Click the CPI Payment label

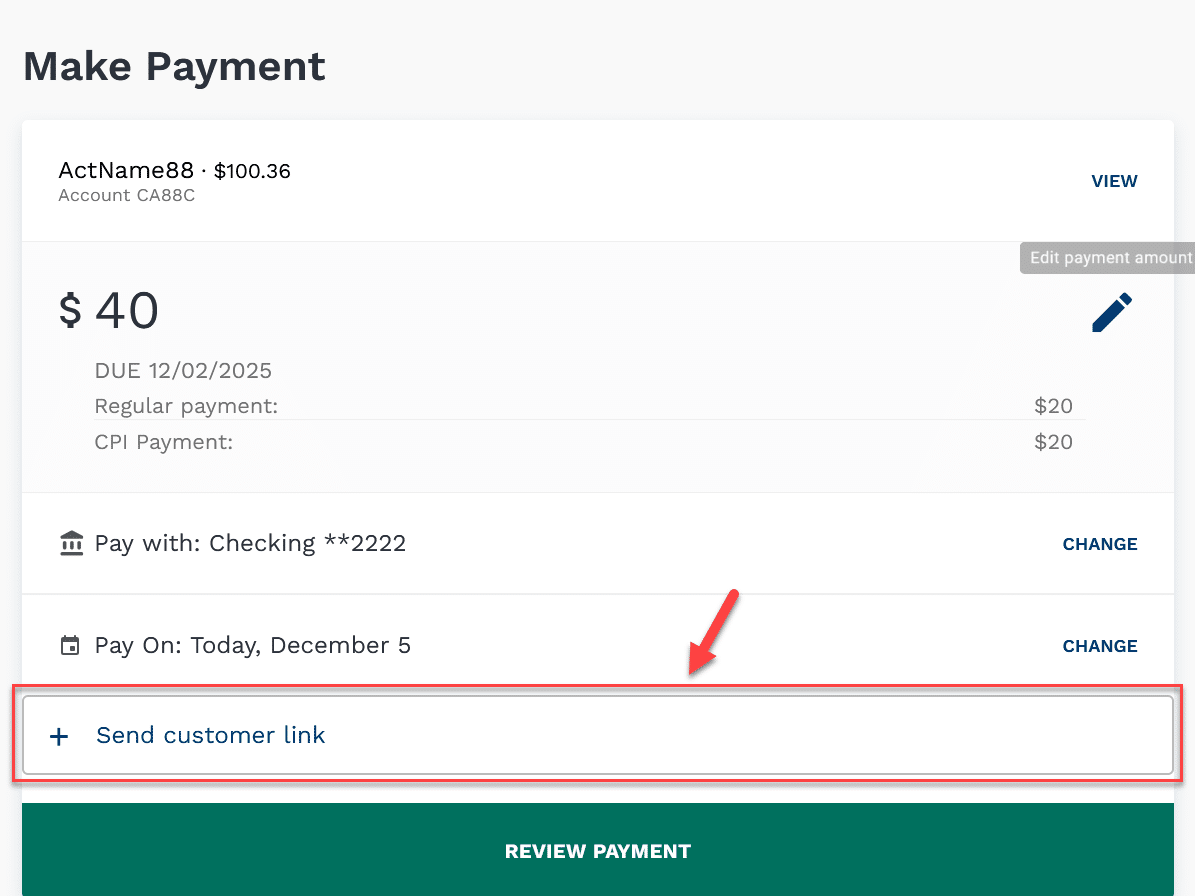tap(163, 443)
